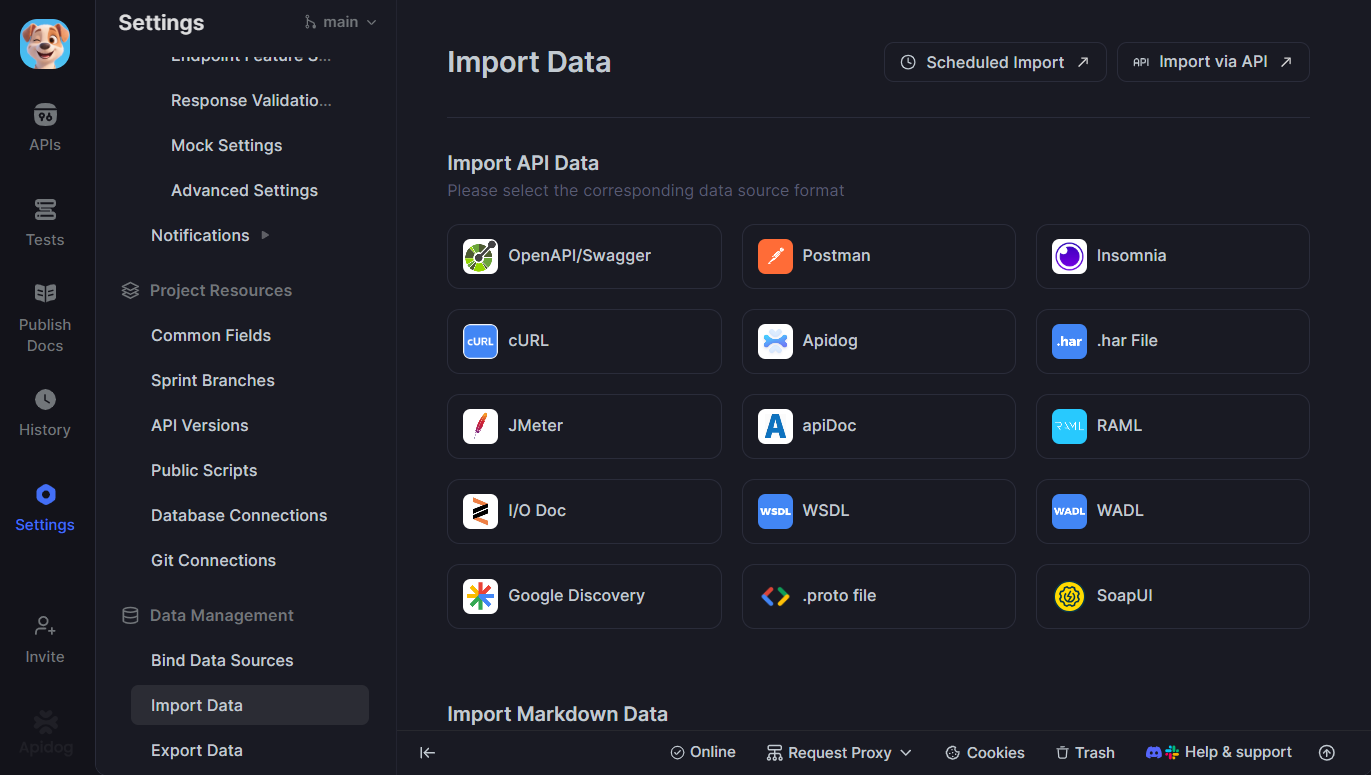This screenshot has height=775, width=1371.
Task: Click the Apidog logo avatar
Action: click(x=44, y=44)
